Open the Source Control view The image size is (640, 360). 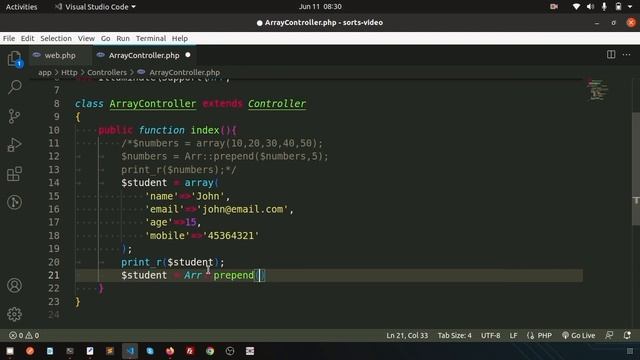click(x=15, y=116)
